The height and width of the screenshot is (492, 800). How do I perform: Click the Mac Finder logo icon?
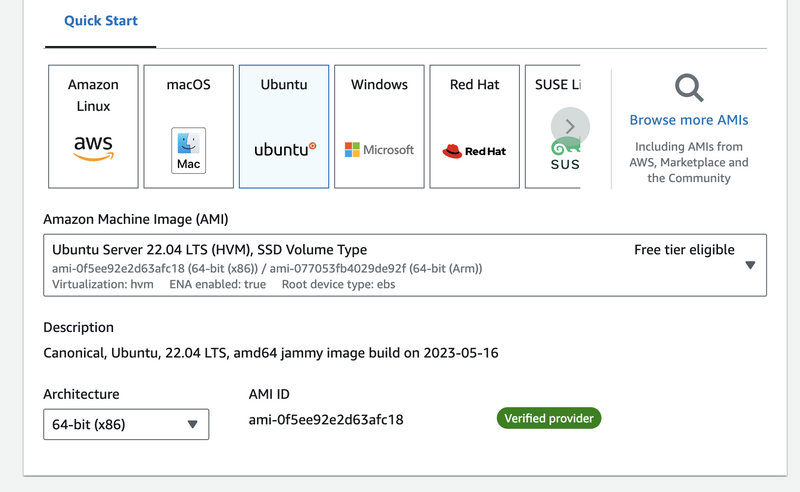(188, 151)
